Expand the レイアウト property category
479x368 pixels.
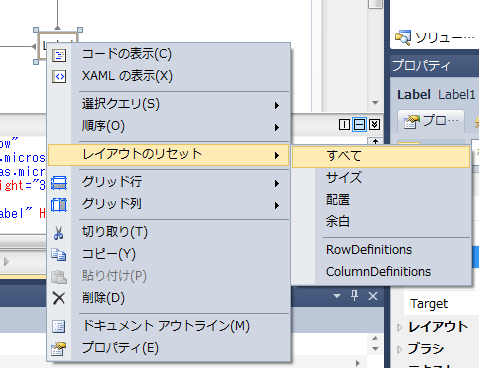point(400,328)
